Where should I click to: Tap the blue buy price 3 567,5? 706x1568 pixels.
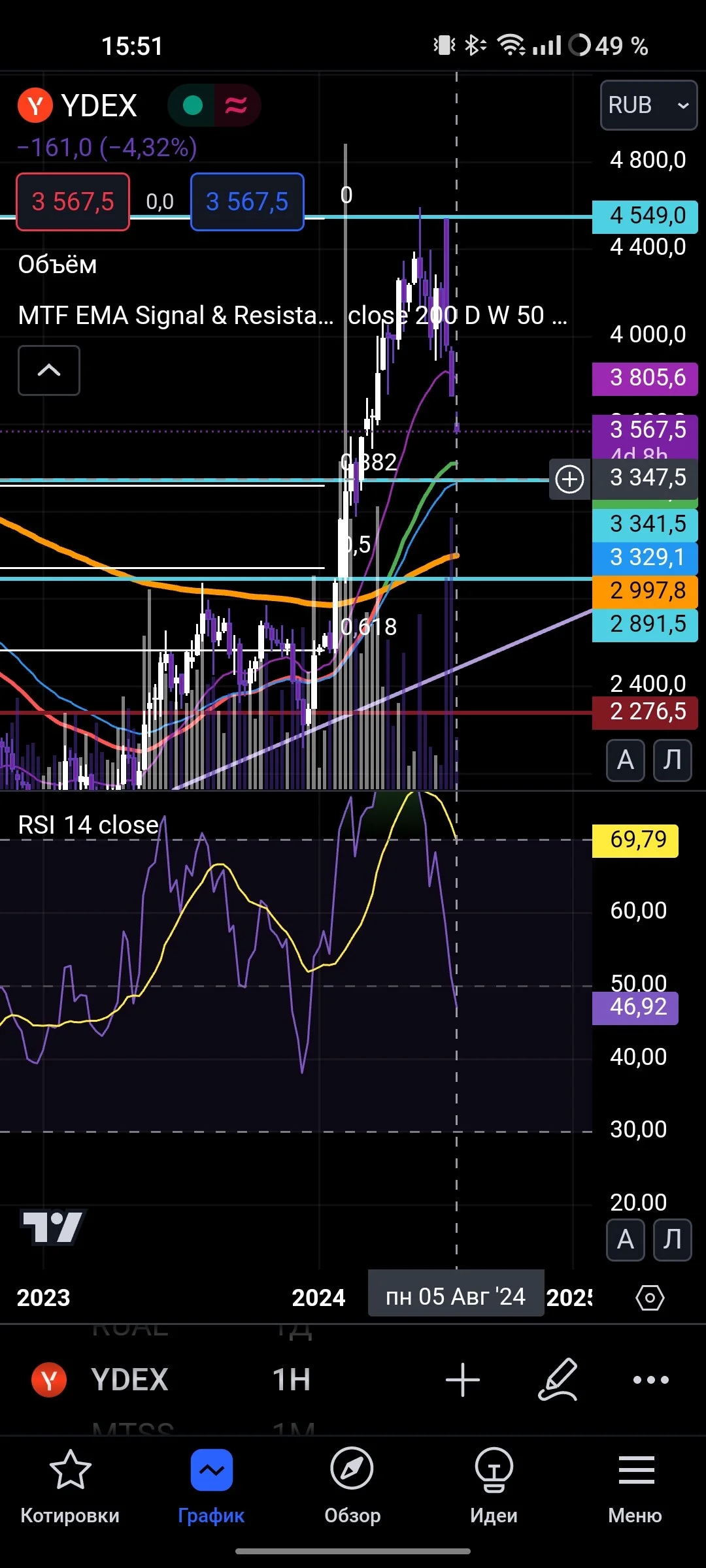click(x=247, y=202)
